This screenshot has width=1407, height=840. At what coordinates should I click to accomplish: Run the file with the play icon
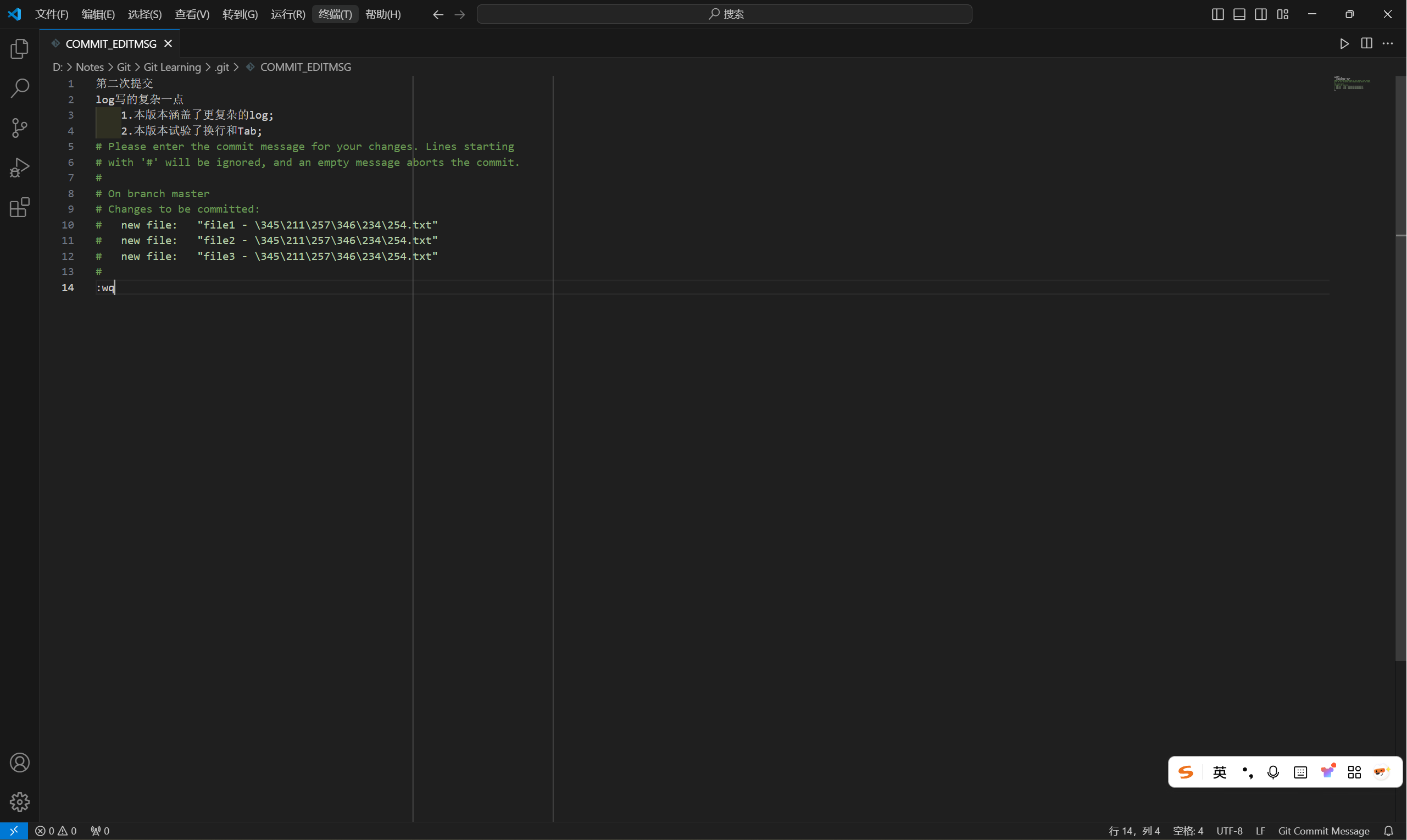[x=1344, y=43]
